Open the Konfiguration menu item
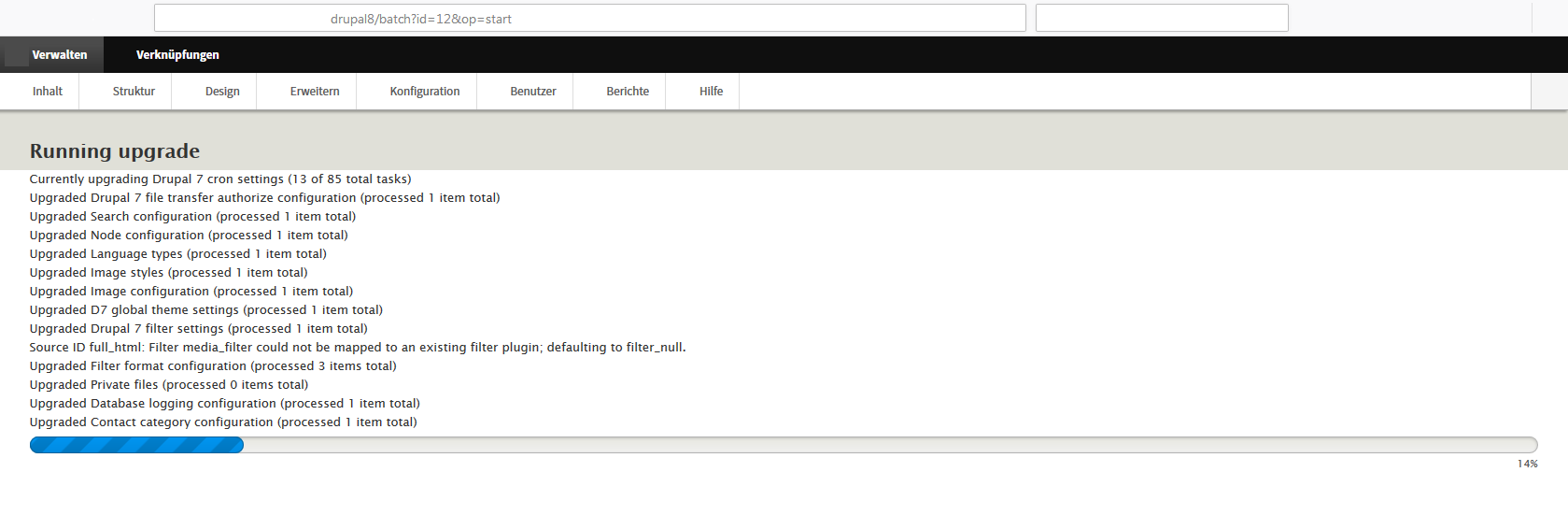The height and width of the screenshot is (515, 1568). point(425,92)
